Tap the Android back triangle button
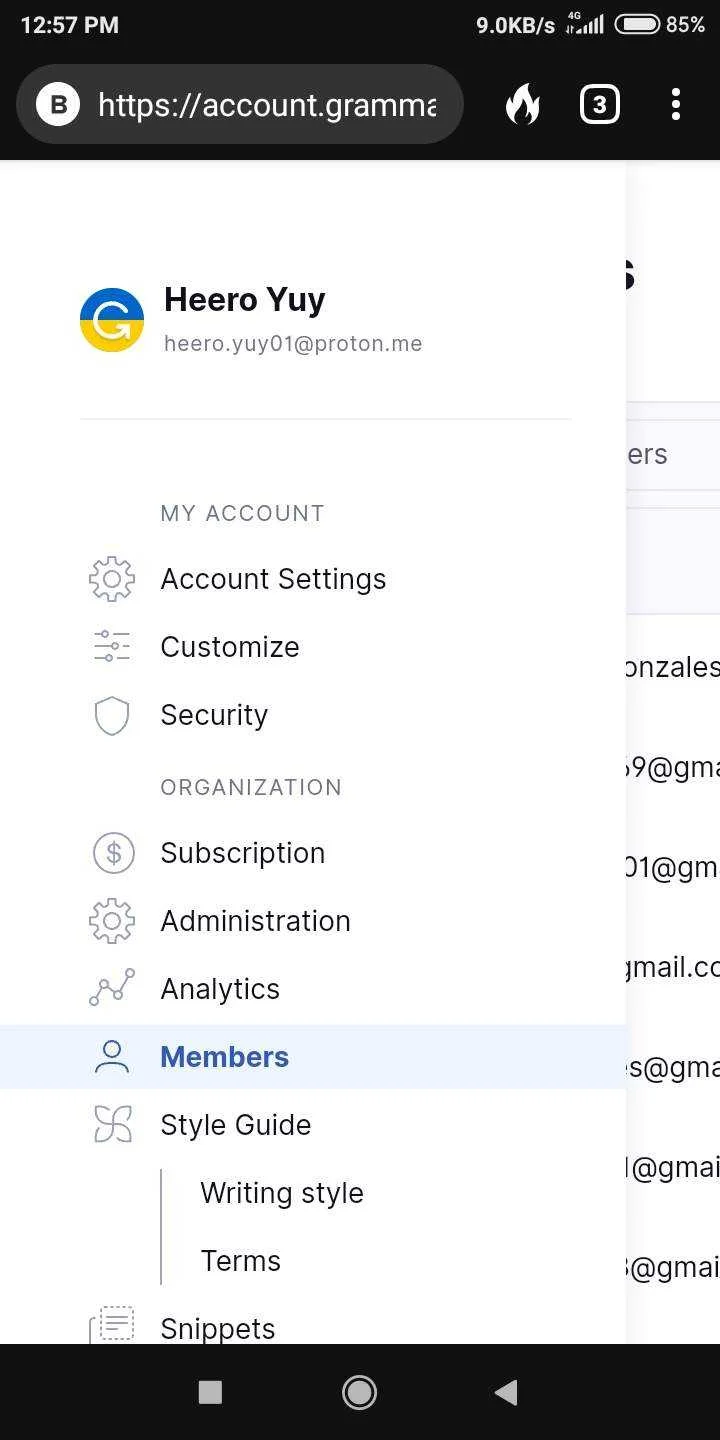 pos(506,1392)
